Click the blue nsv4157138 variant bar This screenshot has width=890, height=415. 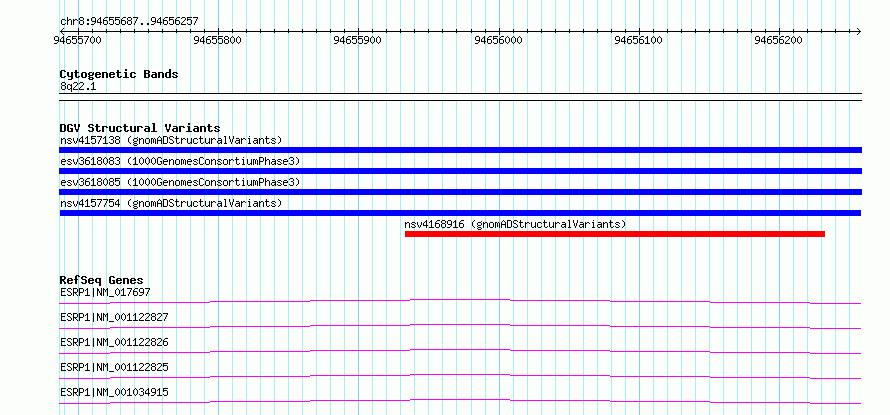[460, 150]
